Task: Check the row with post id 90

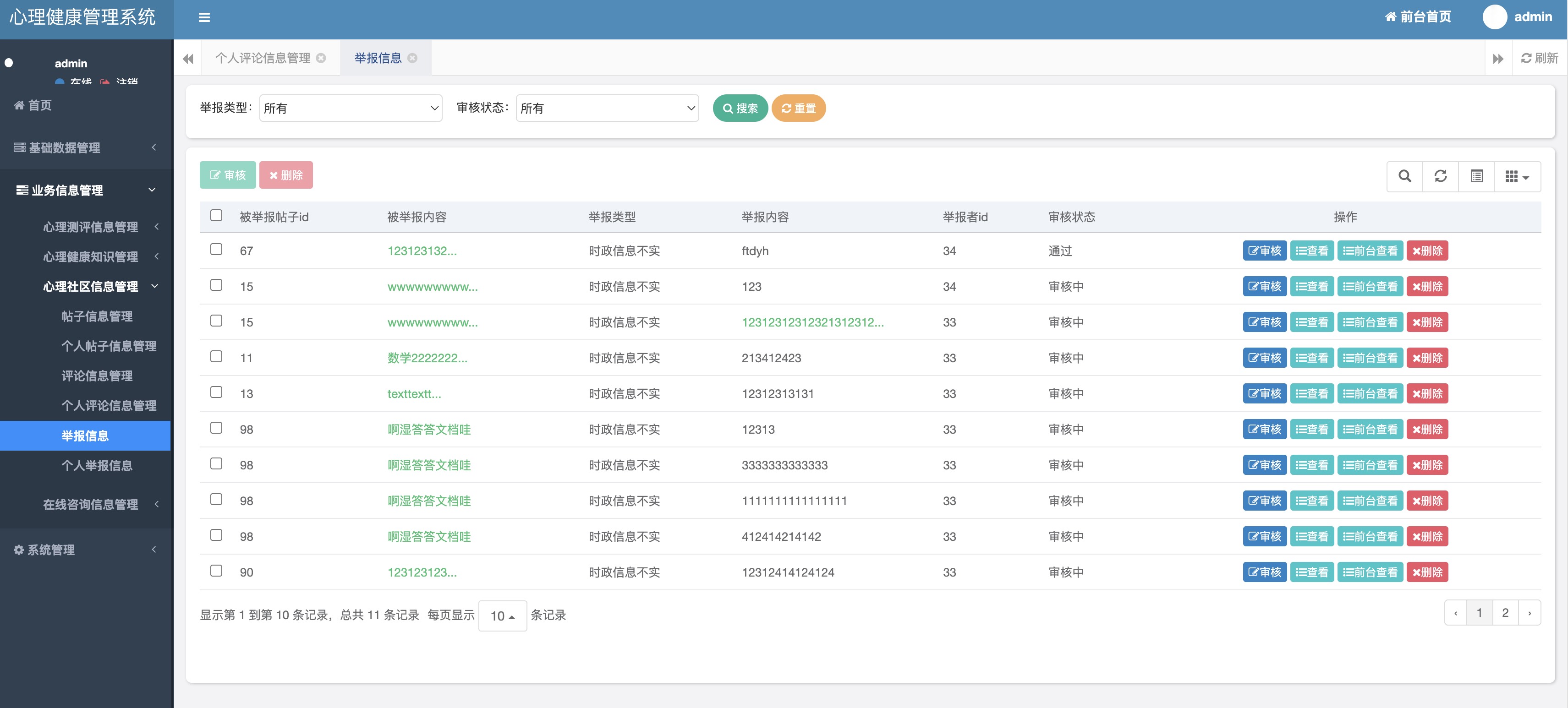Action: click(216, 571)
